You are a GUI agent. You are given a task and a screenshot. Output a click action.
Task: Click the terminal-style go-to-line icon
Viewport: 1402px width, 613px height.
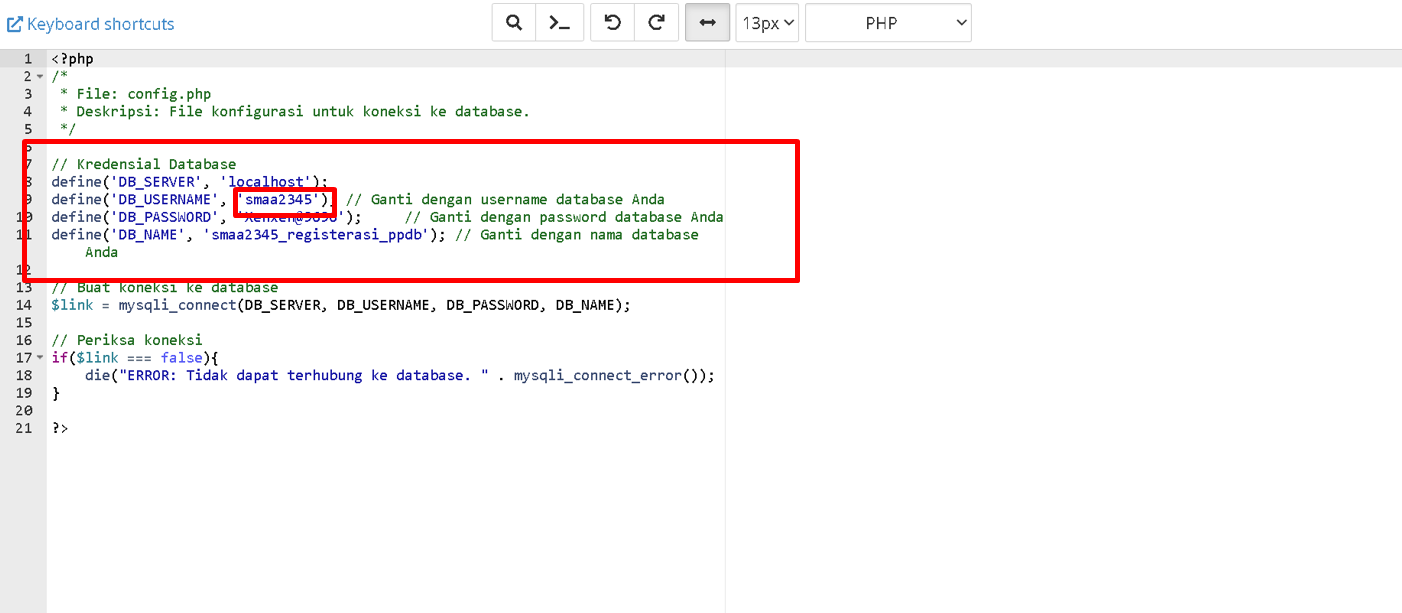[560, 23]
